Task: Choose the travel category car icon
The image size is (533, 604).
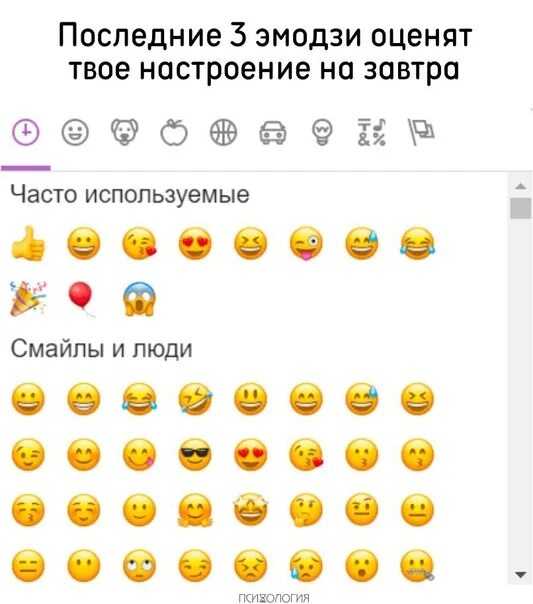Action: coord(273,133)
